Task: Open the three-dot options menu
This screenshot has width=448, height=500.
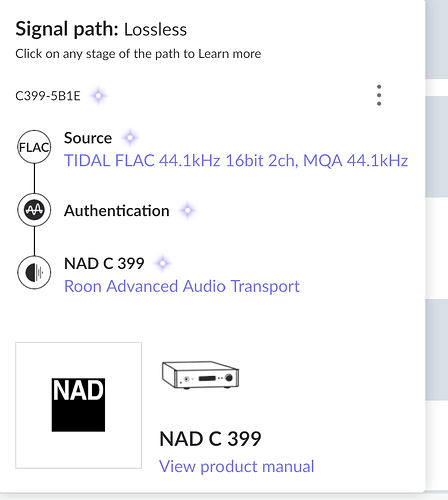Action: click(x=379, y=95)
